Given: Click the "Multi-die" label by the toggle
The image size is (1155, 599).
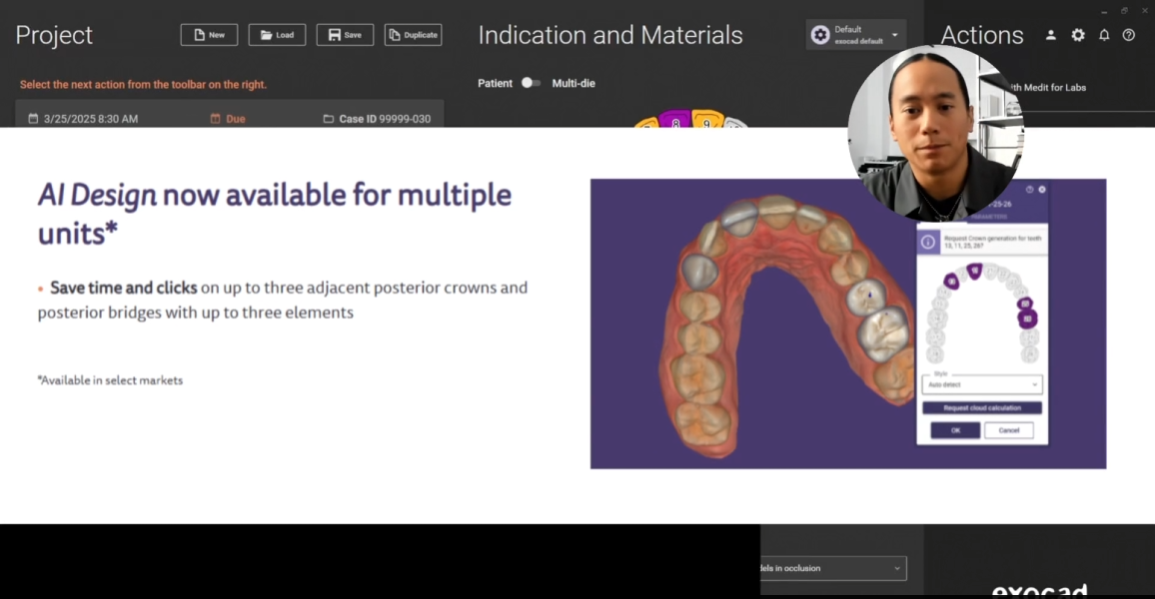Looking at the screenshot, I should click(x=574, y=83).
